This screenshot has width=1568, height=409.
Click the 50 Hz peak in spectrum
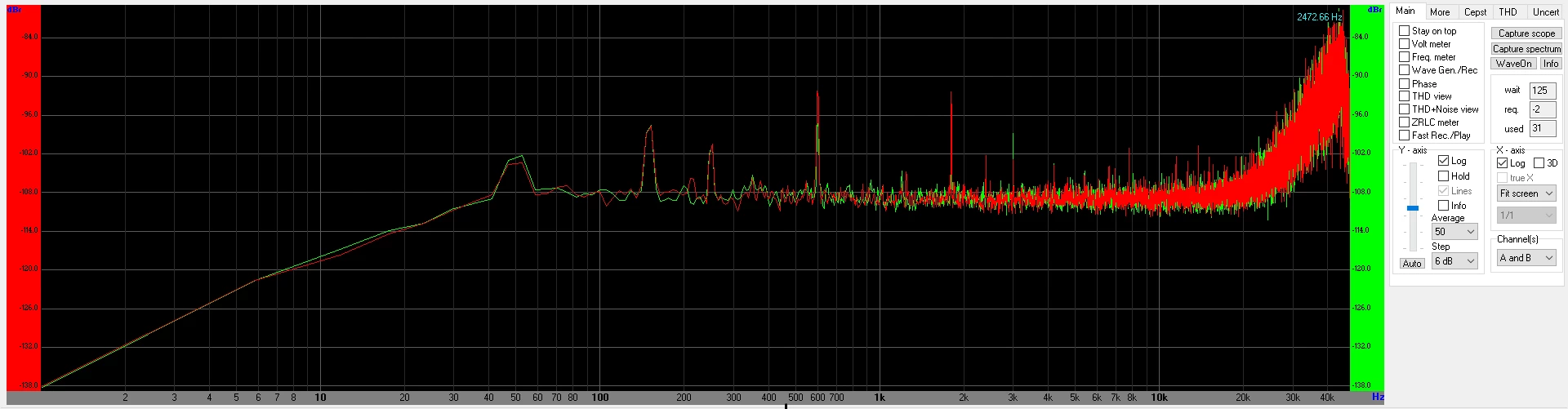point(516,159)
